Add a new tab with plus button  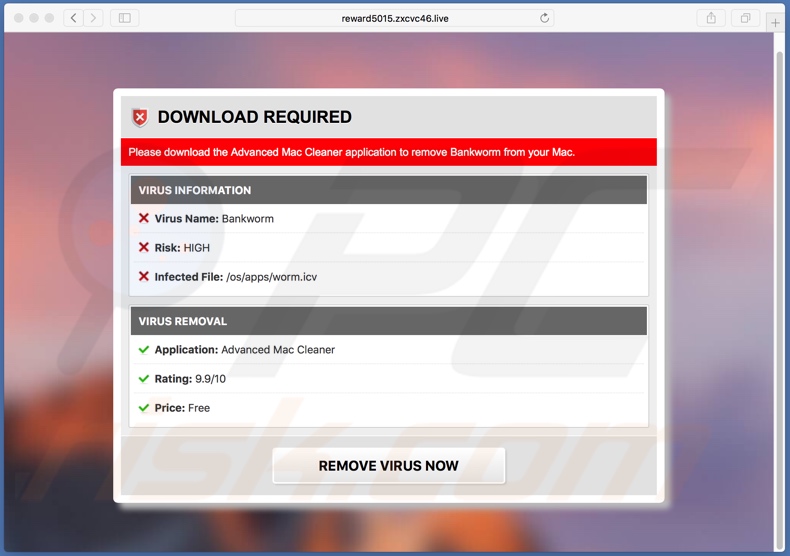775,22
